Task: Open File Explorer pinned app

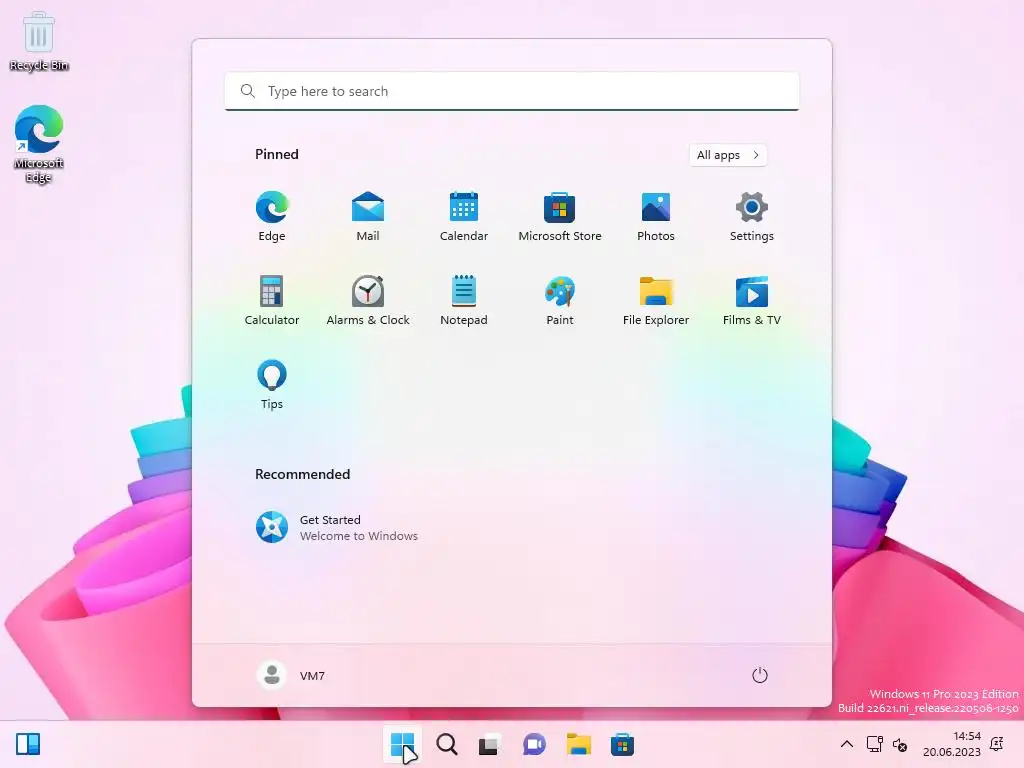Action: [x=656, y=300]
